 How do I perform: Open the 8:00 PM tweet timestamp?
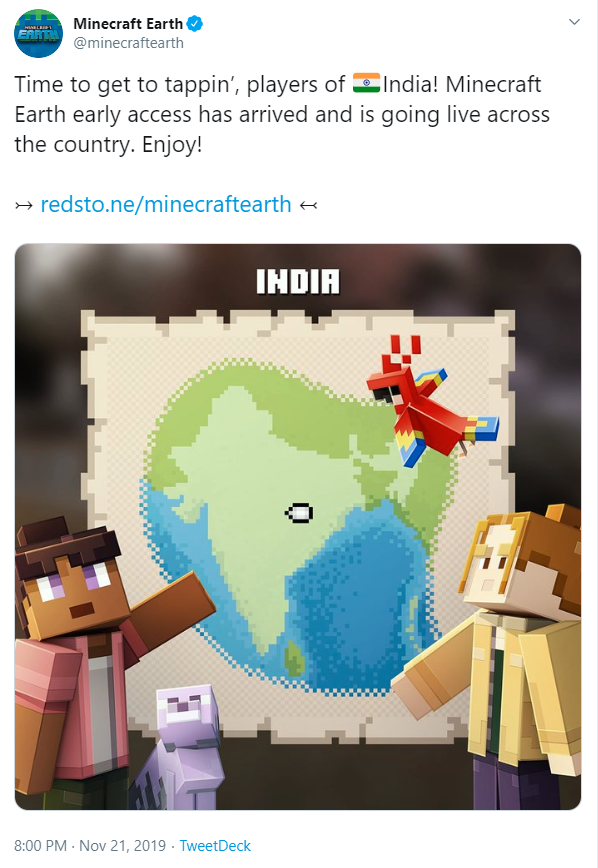(x=40, y=846)
